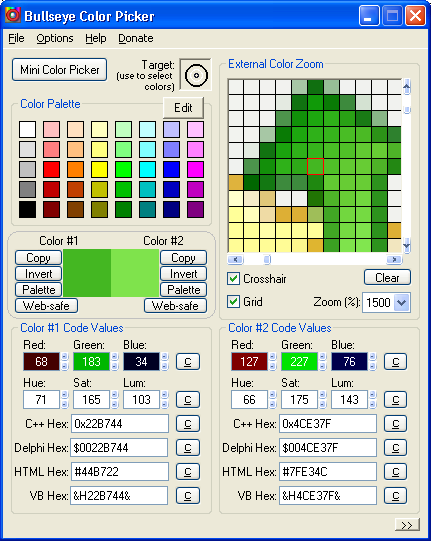The width and height of the screenshot is (431, 541).
Task: Decrease Color #1 Green value with down spinner
Action: click(x=115, y=366)
